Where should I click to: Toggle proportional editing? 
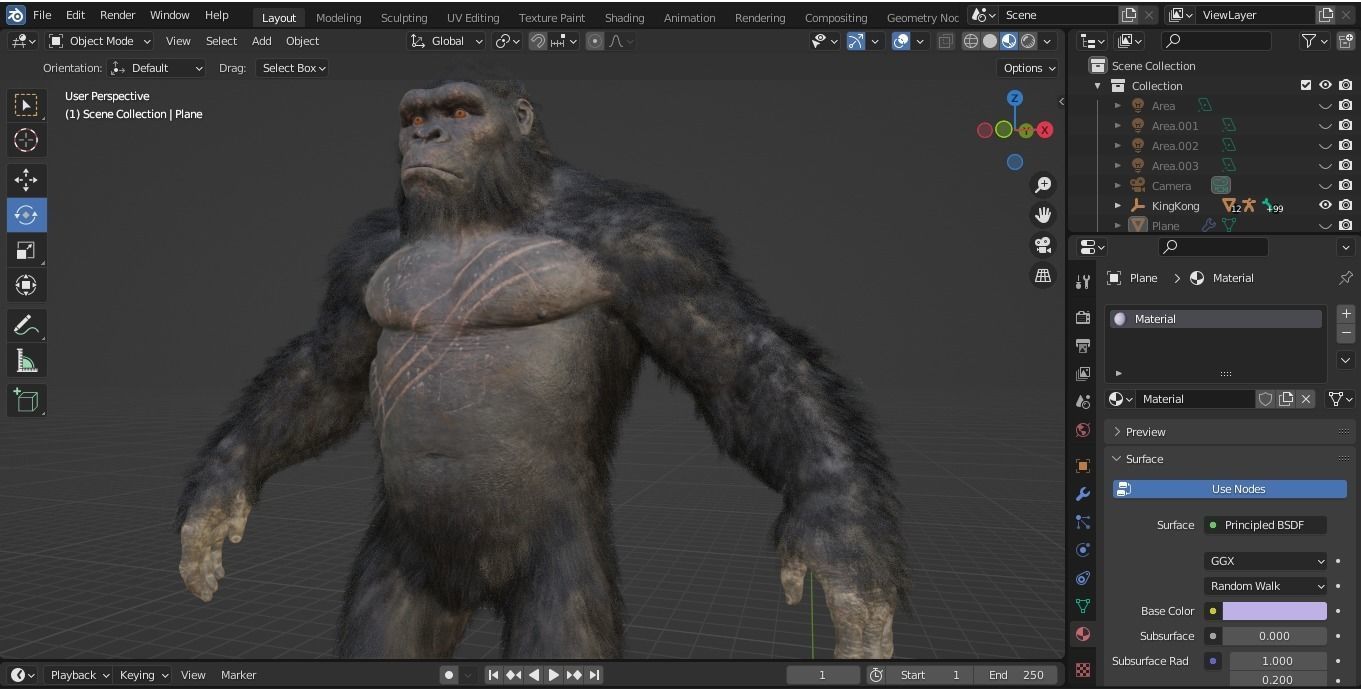pyautogui.click(x=595, y=41)
